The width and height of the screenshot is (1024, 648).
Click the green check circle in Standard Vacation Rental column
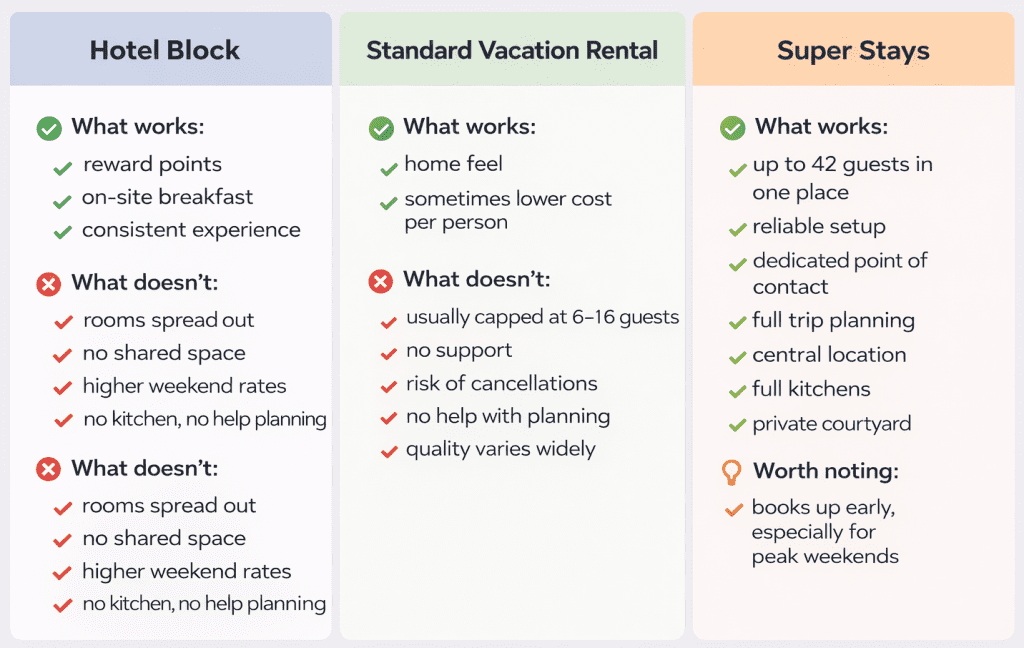[381, 128]
